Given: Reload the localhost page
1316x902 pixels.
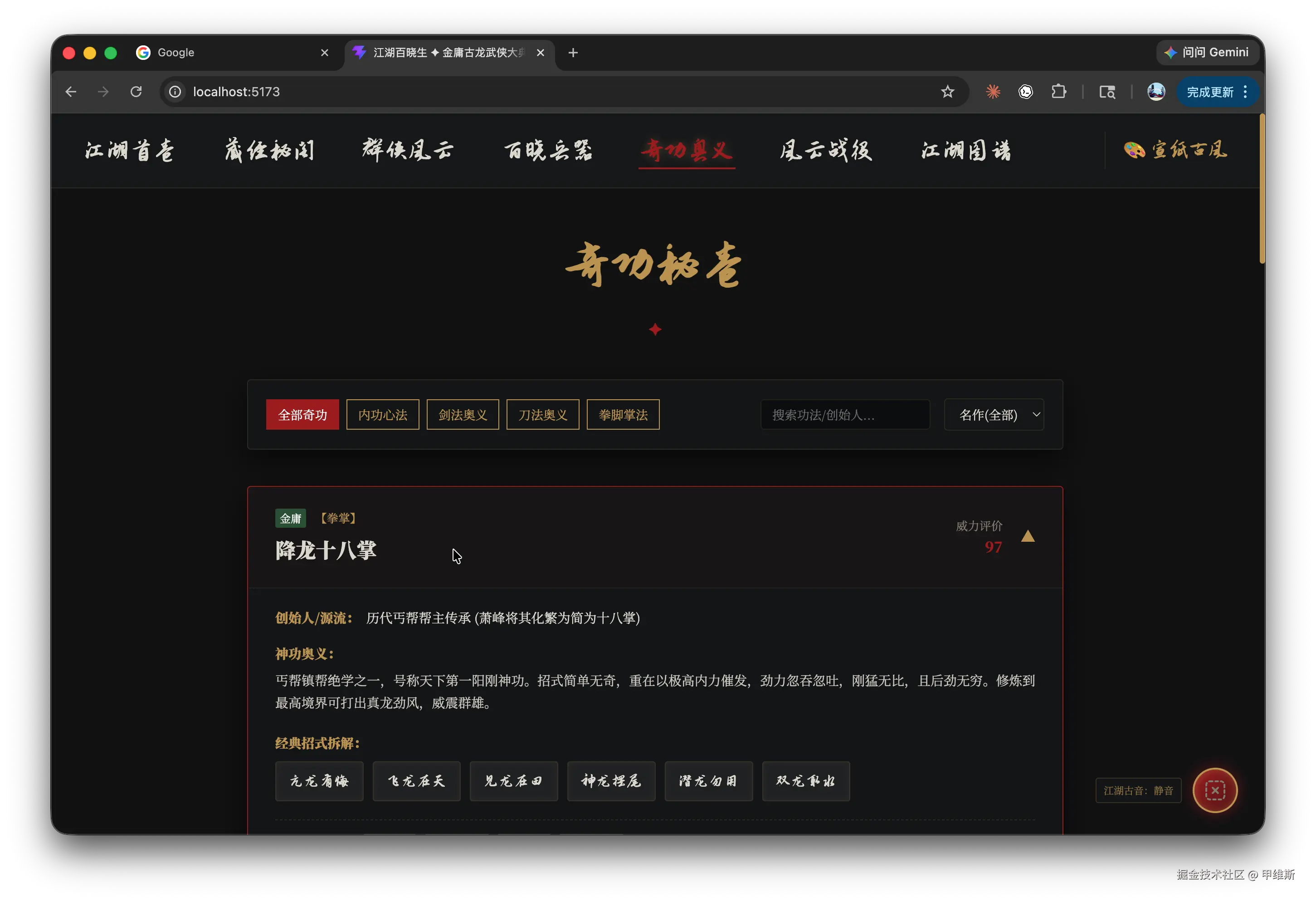Looking at the screenshot, I should 136,92.
